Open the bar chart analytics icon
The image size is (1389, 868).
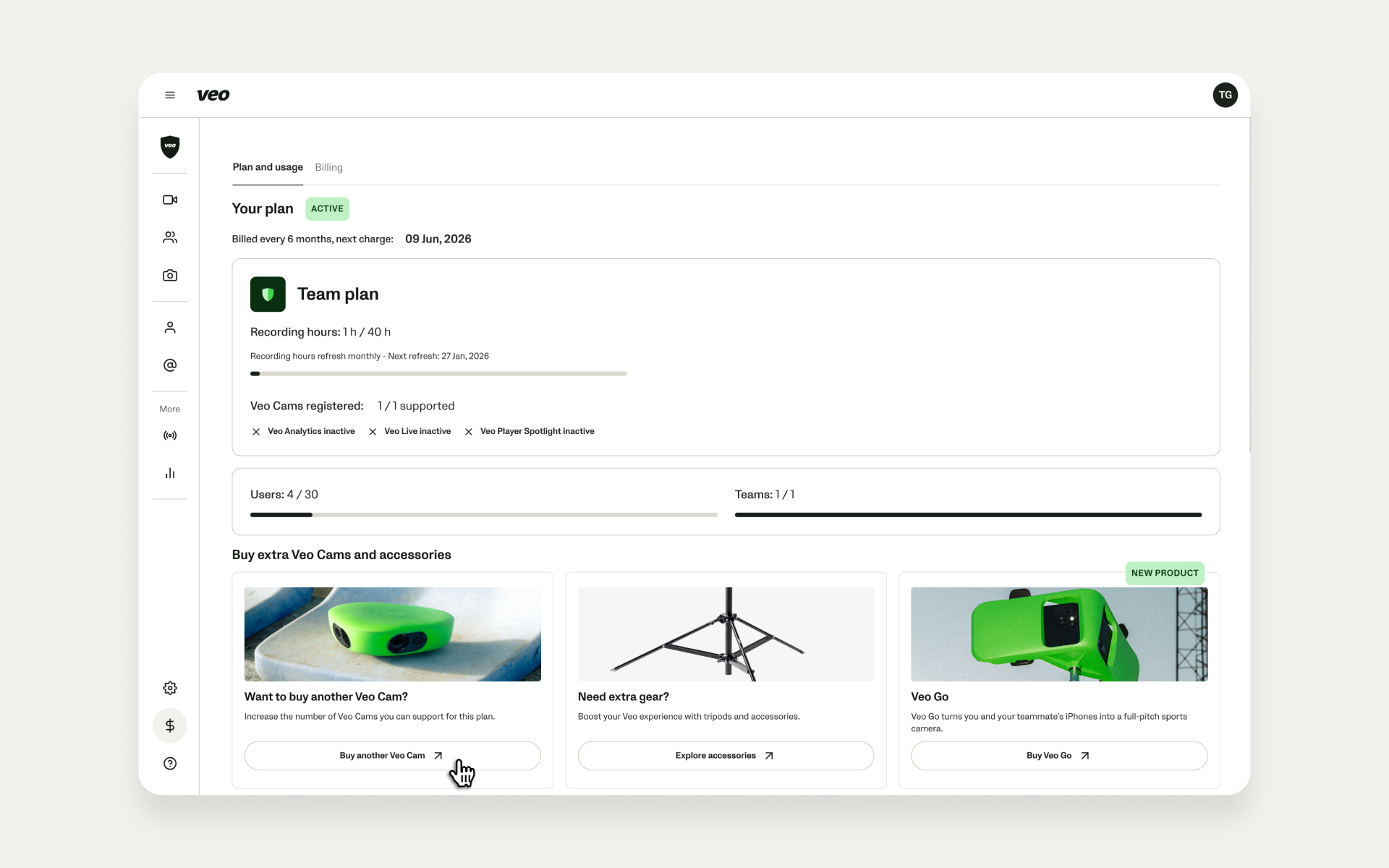click(170, 473)
